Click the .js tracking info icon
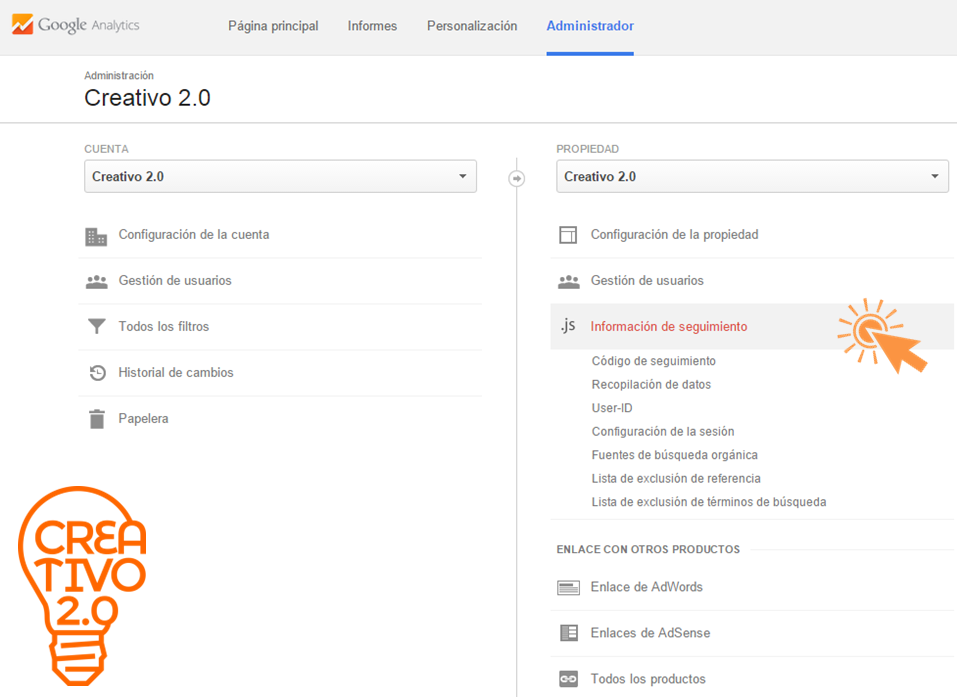Screen dimensions: 957x697 pos(568,325)
